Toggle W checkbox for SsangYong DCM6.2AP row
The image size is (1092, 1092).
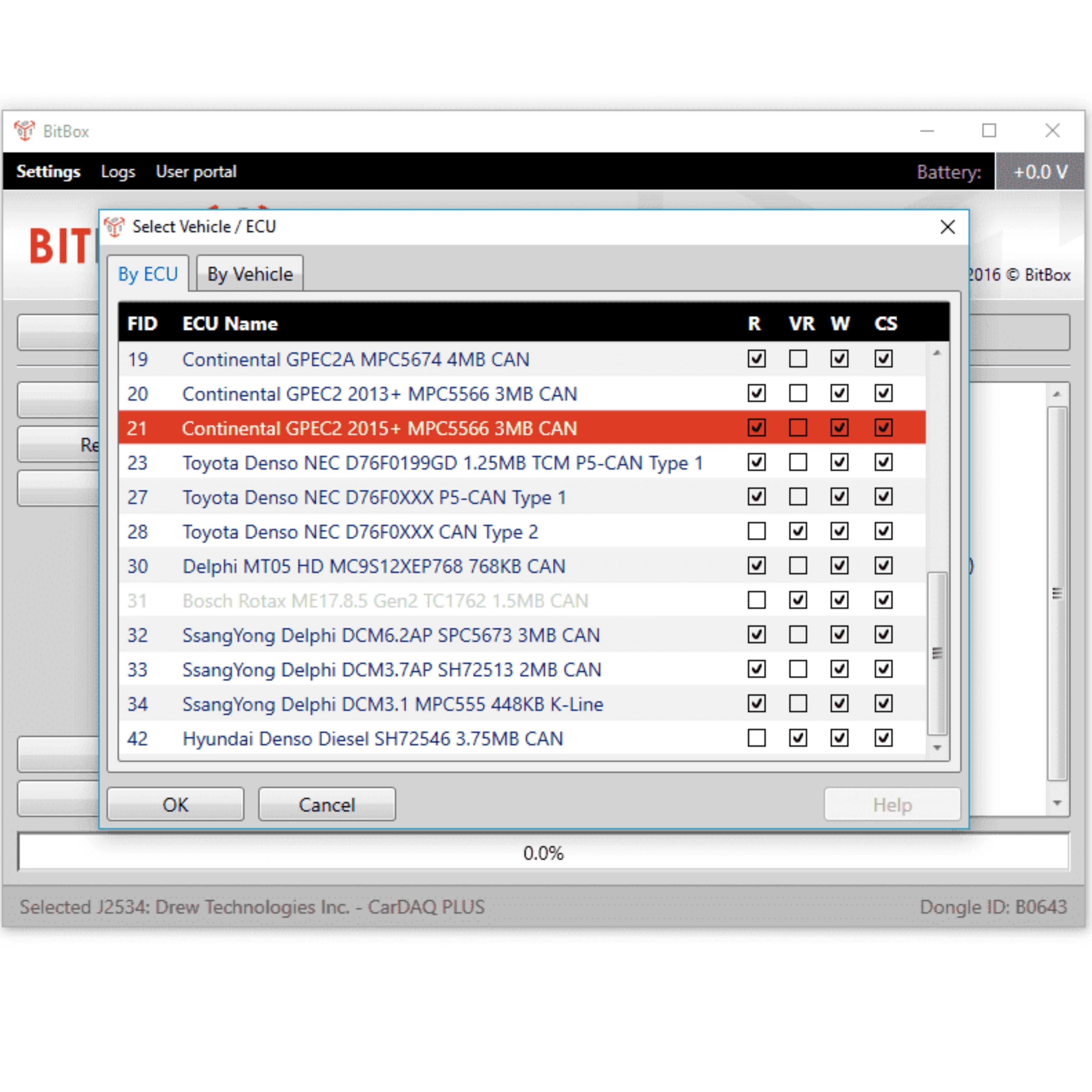click(839, 634)
